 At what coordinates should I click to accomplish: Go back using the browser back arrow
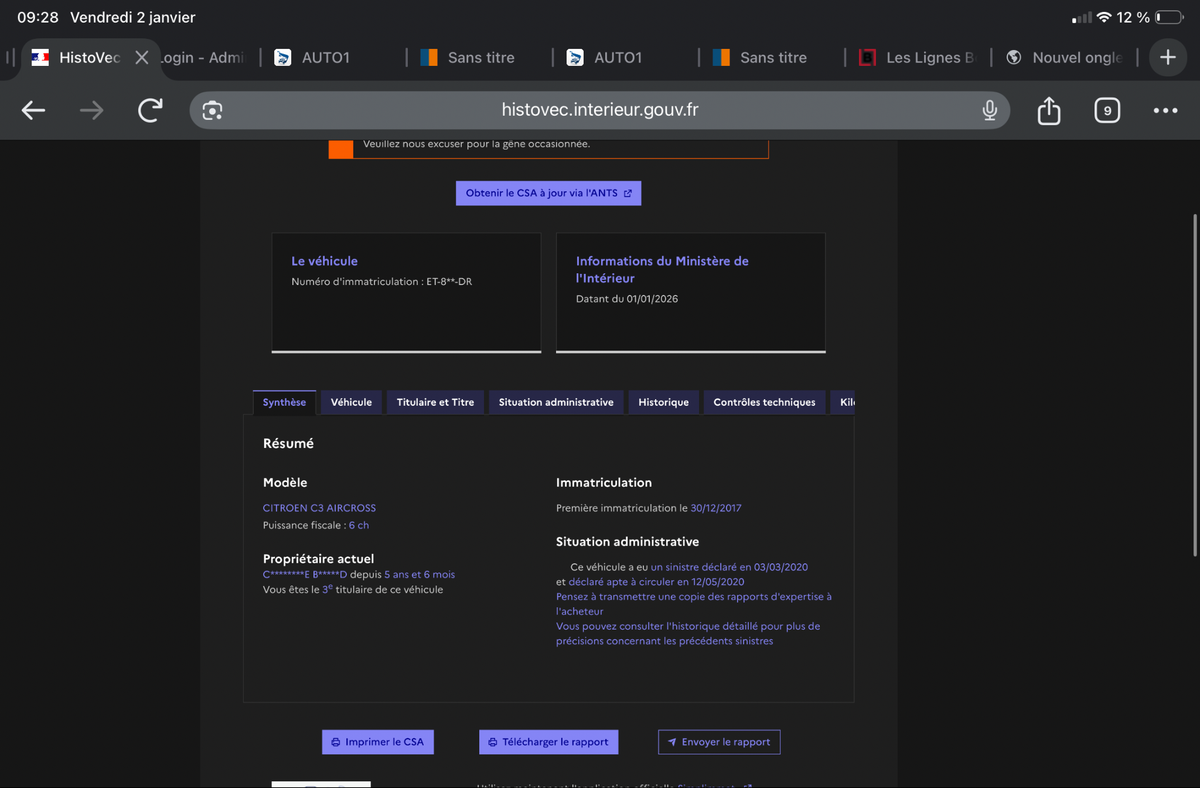(x=33, y=110)
